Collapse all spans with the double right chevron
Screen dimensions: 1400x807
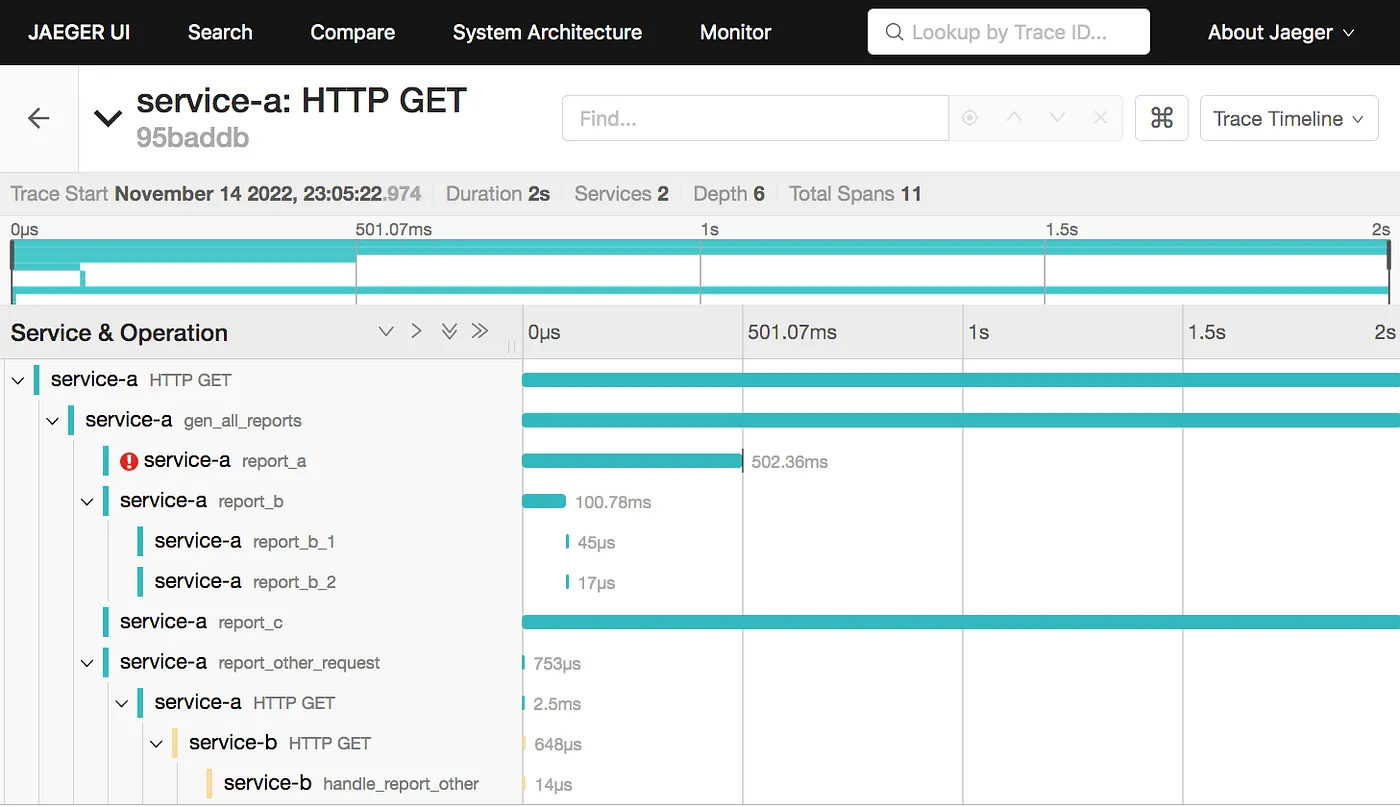point(480,332)
